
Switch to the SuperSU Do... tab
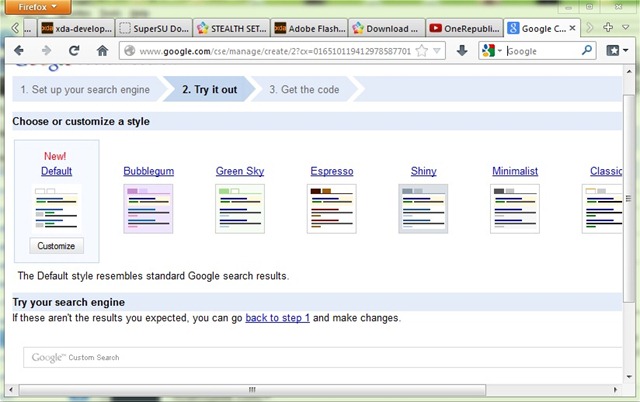[153, 29]
